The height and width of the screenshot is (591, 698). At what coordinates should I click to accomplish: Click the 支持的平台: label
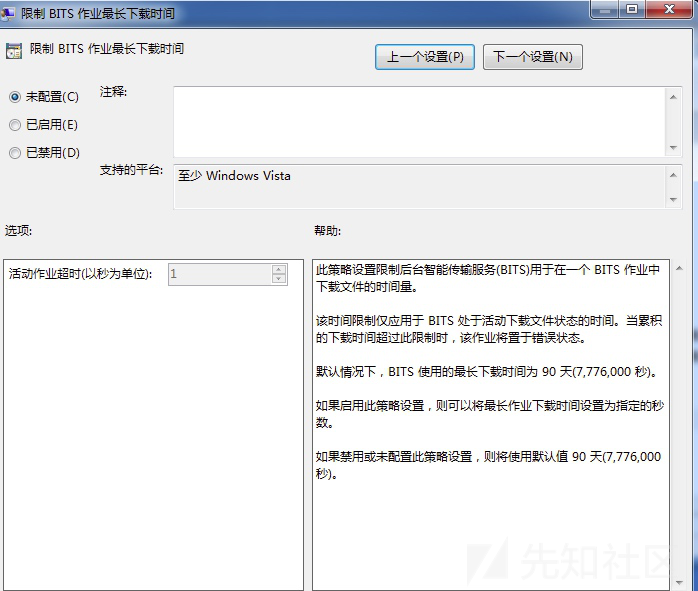tap(131, 170)
